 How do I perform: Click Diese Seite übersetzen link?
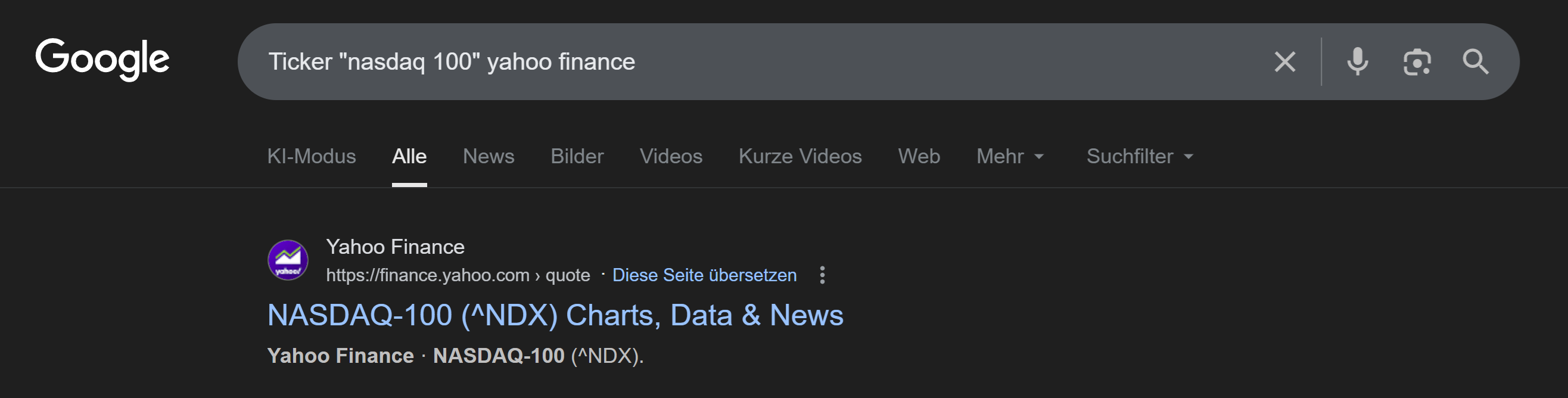coord(704,275)
